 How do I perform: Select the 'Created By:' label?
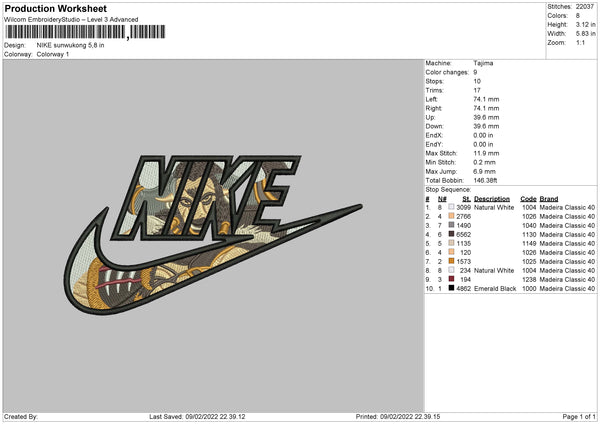click(21, 416)
